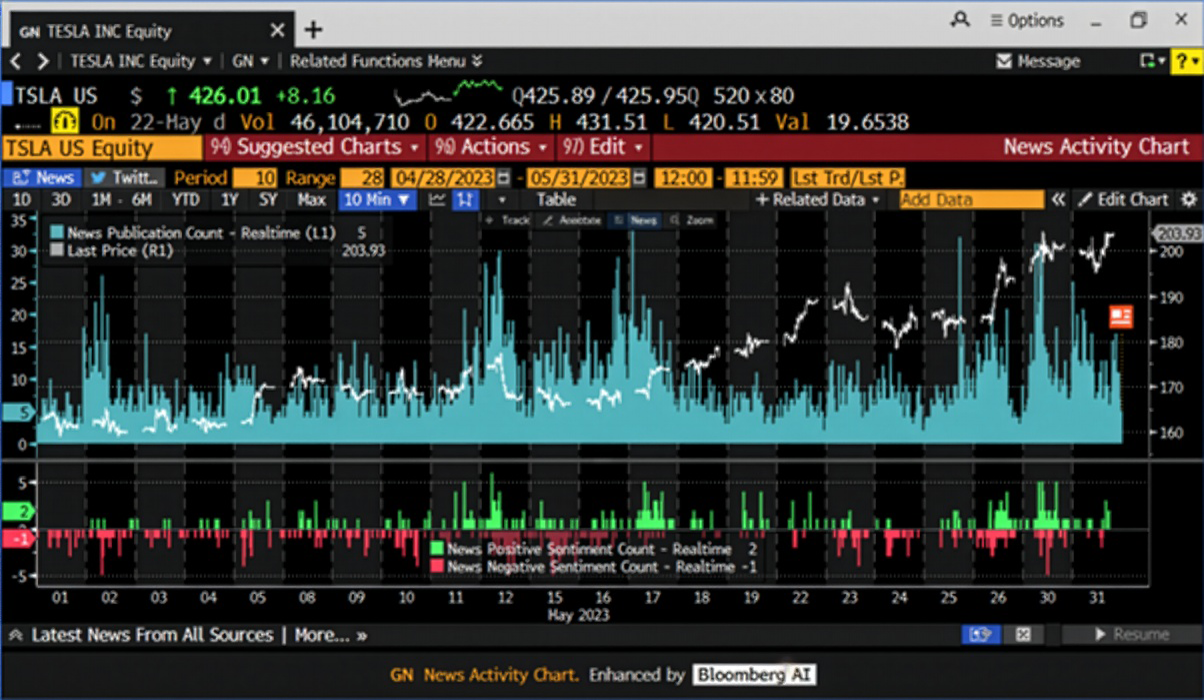
Task: Expand the TESLA INC Equity security dropdown
Action: pos(140,61)
